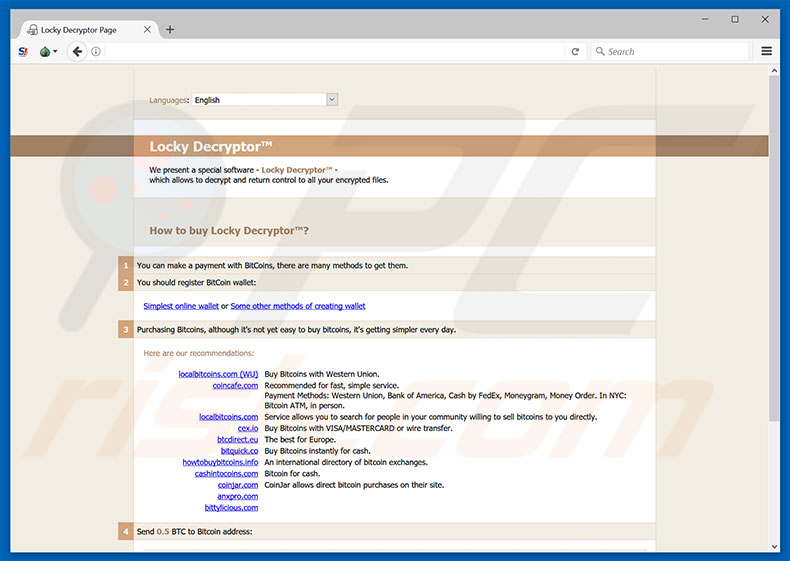Click the Locky Decryptor™ heading banner
This screenshot has height=561, width=790.
(x=210, y=146)
